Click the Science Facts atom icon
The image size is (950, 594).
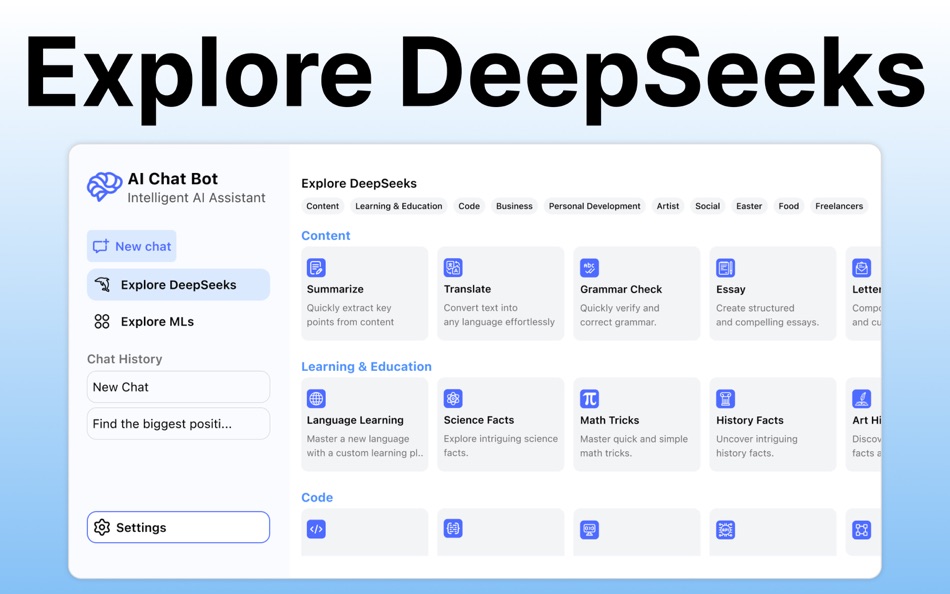453,398
